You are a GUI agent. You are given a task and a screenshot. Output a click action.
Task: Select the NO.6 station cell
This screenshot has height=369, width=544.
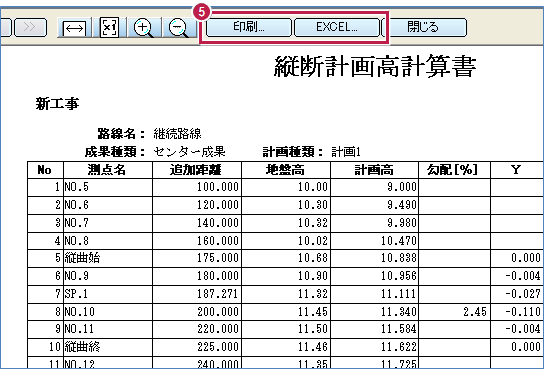108,205
